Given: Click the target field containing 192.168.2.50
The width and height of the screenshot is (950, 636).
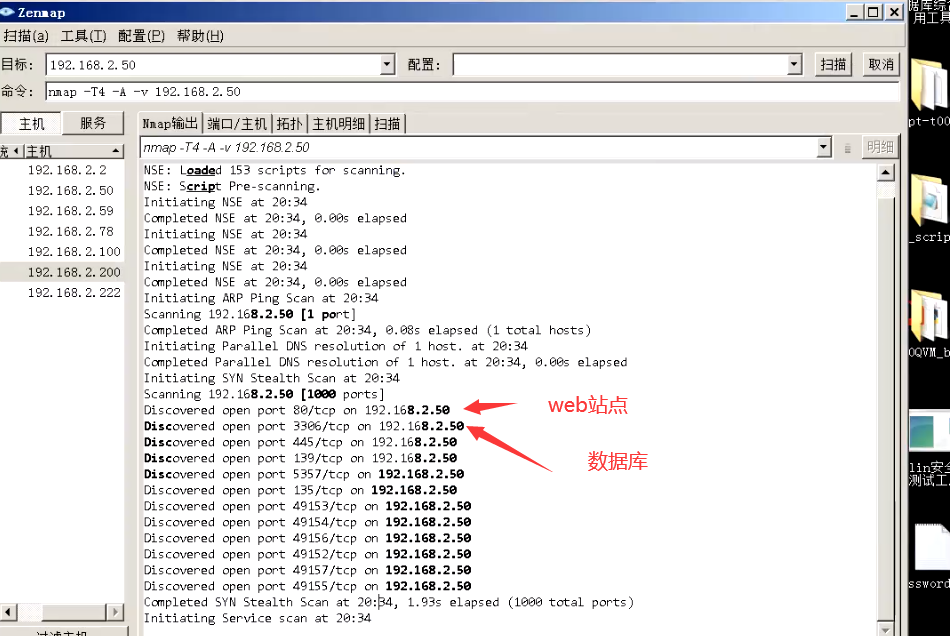Looking at the screenshot, I should tap(213, 65).
